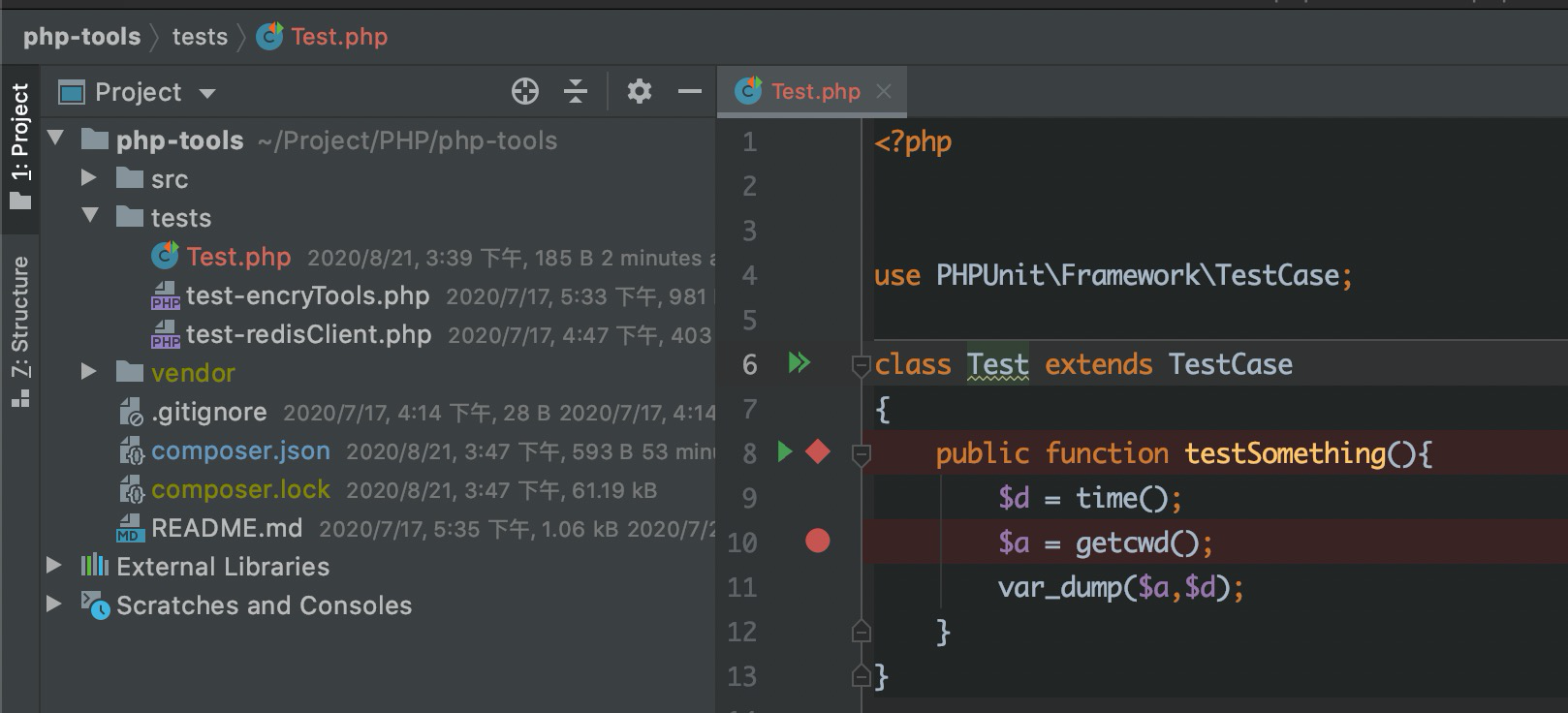The image size is (1568, 713).
Task: Expand the src folder
Action: 89,178
